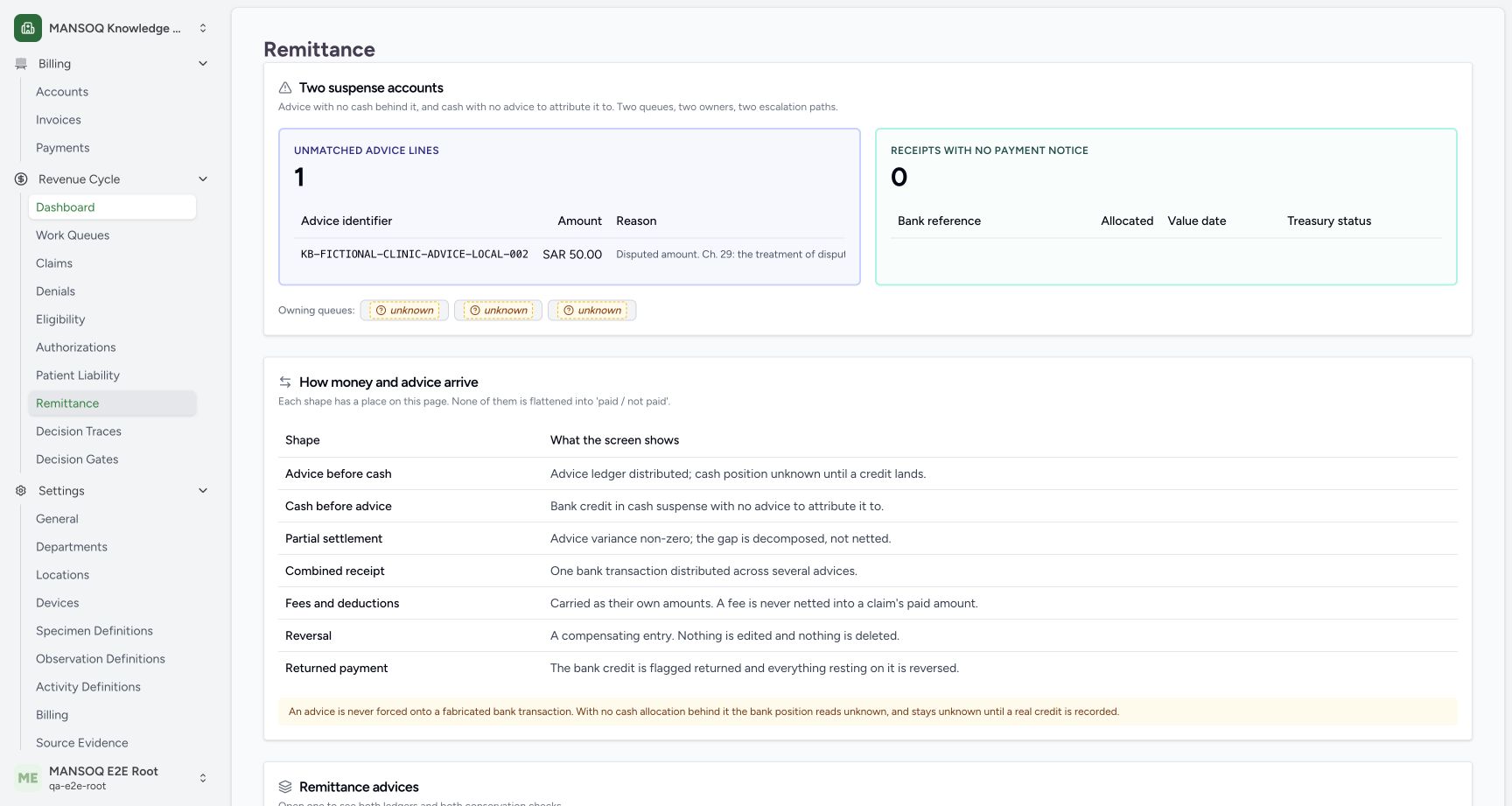Open the MANSOQ E2E Root user menu chevron
The height and width of the screenshot is (806, 1512).
203,778
